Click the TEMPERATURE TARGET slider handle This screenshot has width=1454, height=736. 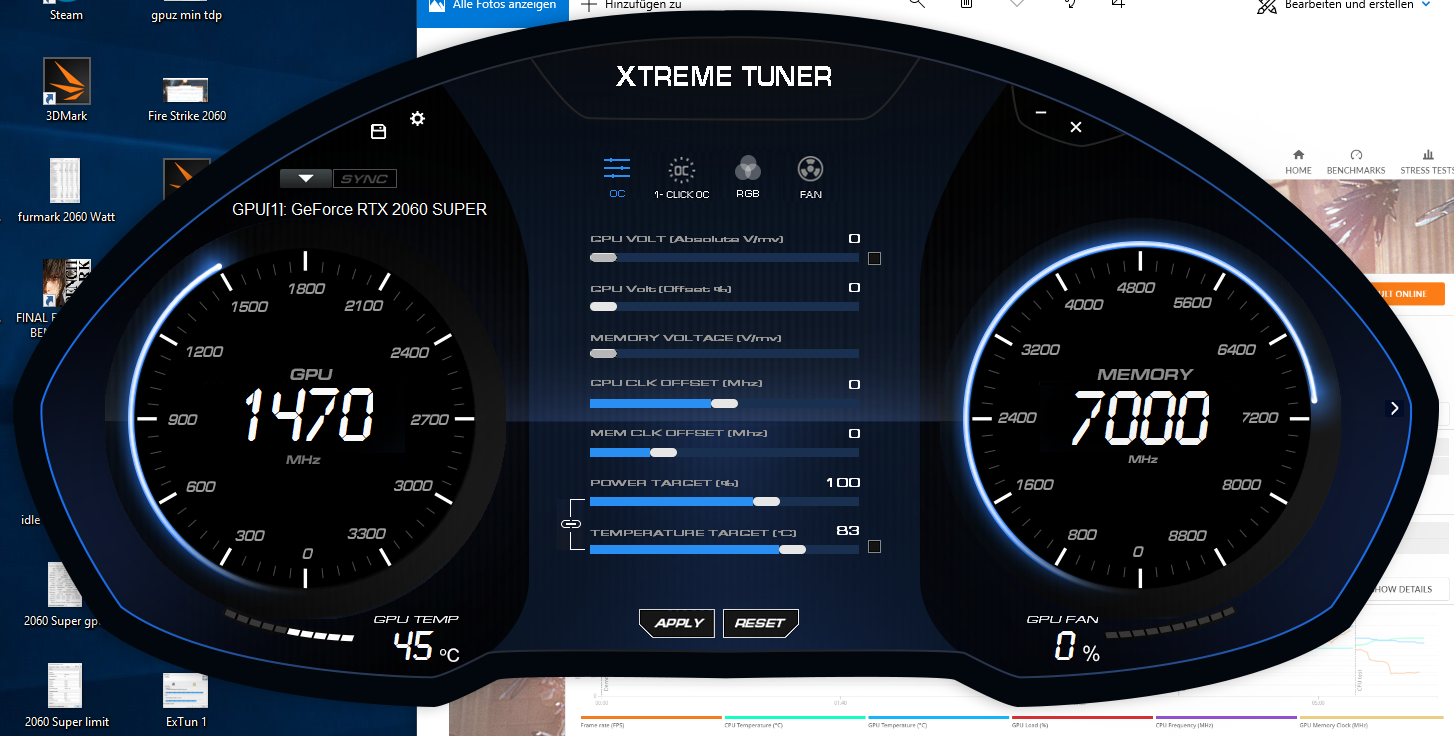[x=792, y=549]
